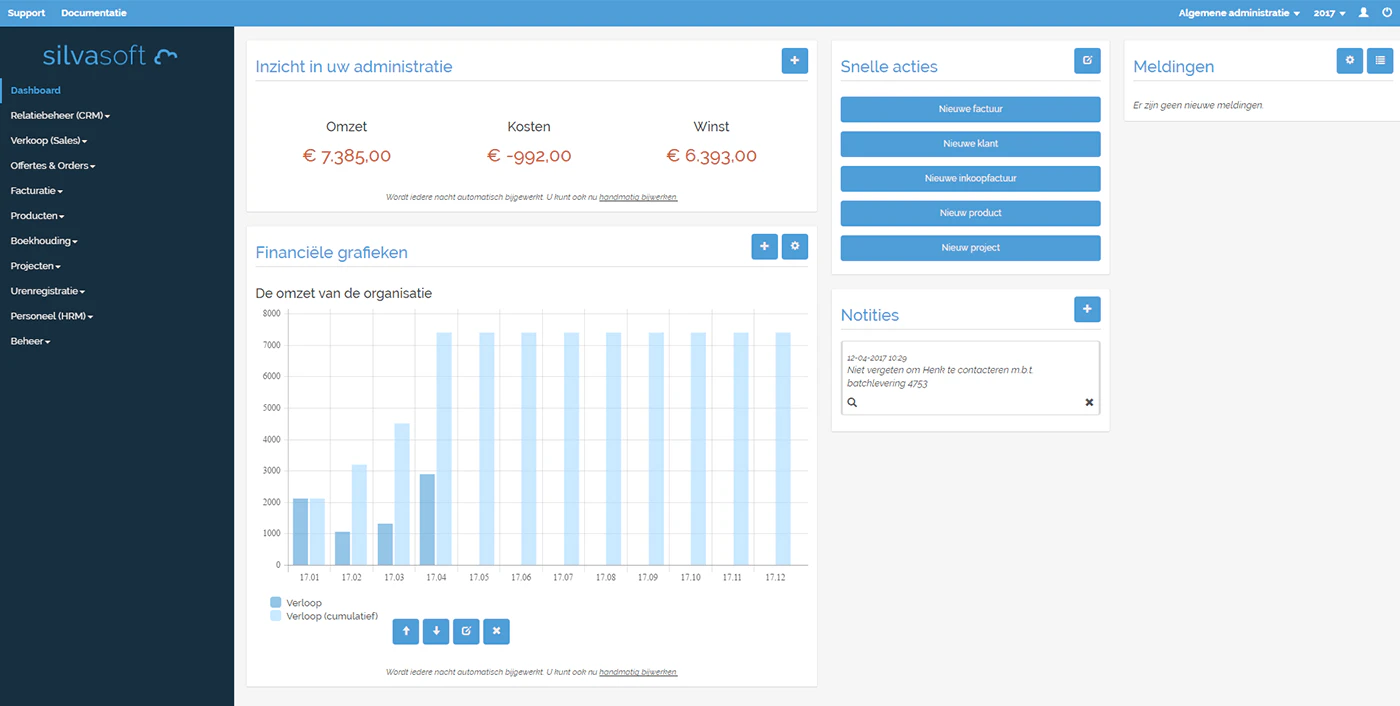
Task: Edit Snelle acties via the pencil icon
Action: [x=1087, y=60]
